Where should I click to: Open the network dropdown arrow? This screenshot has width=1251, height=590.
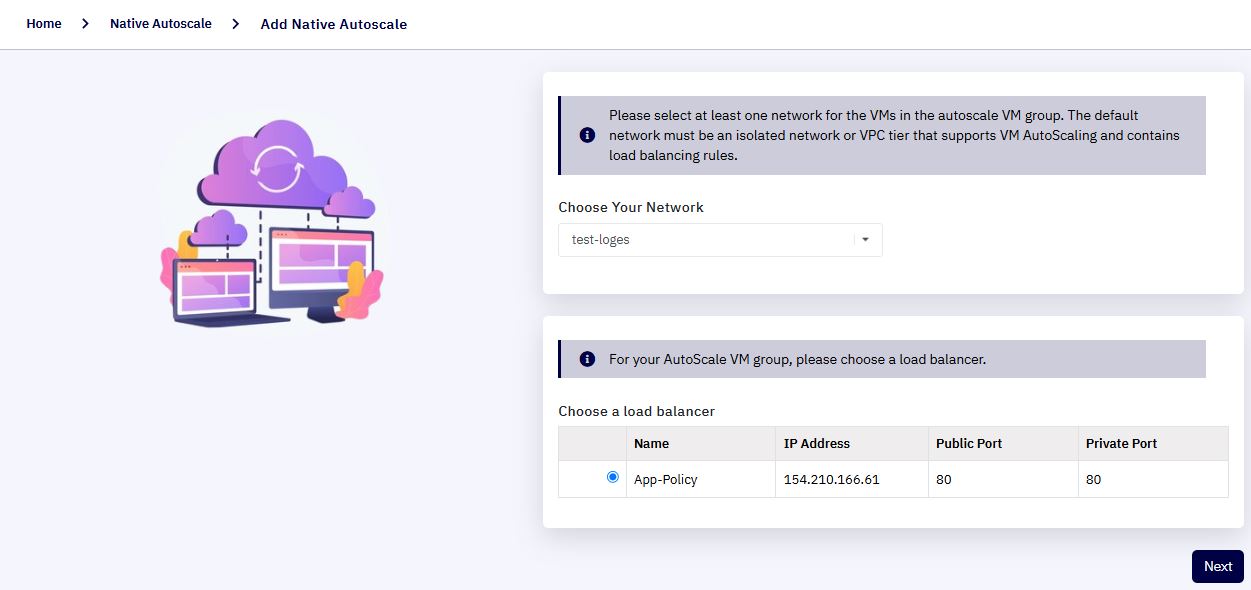pos(865,240)
